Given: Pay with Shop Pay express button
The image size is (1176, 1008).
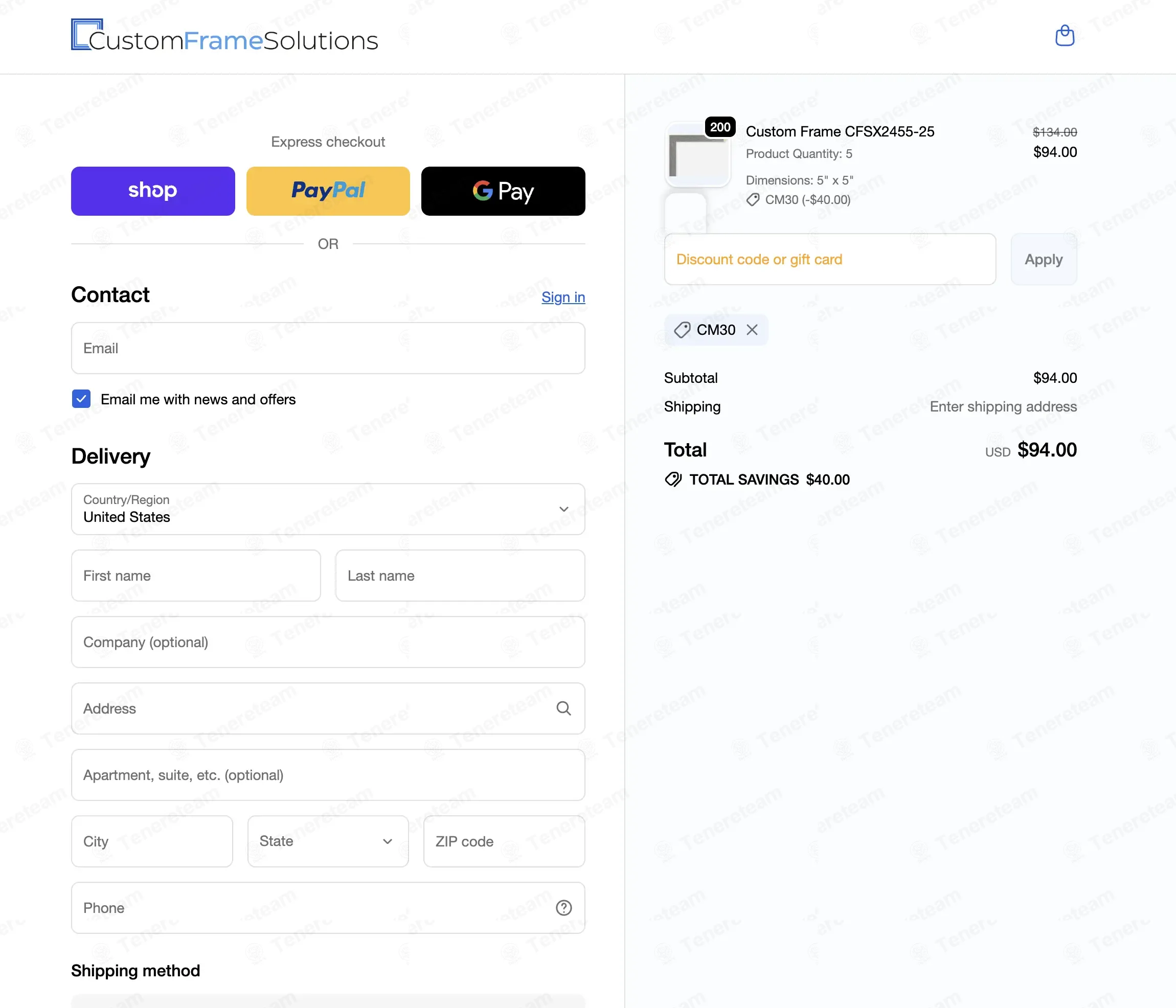Looking at the screenshot, I should tap(153, 191).
